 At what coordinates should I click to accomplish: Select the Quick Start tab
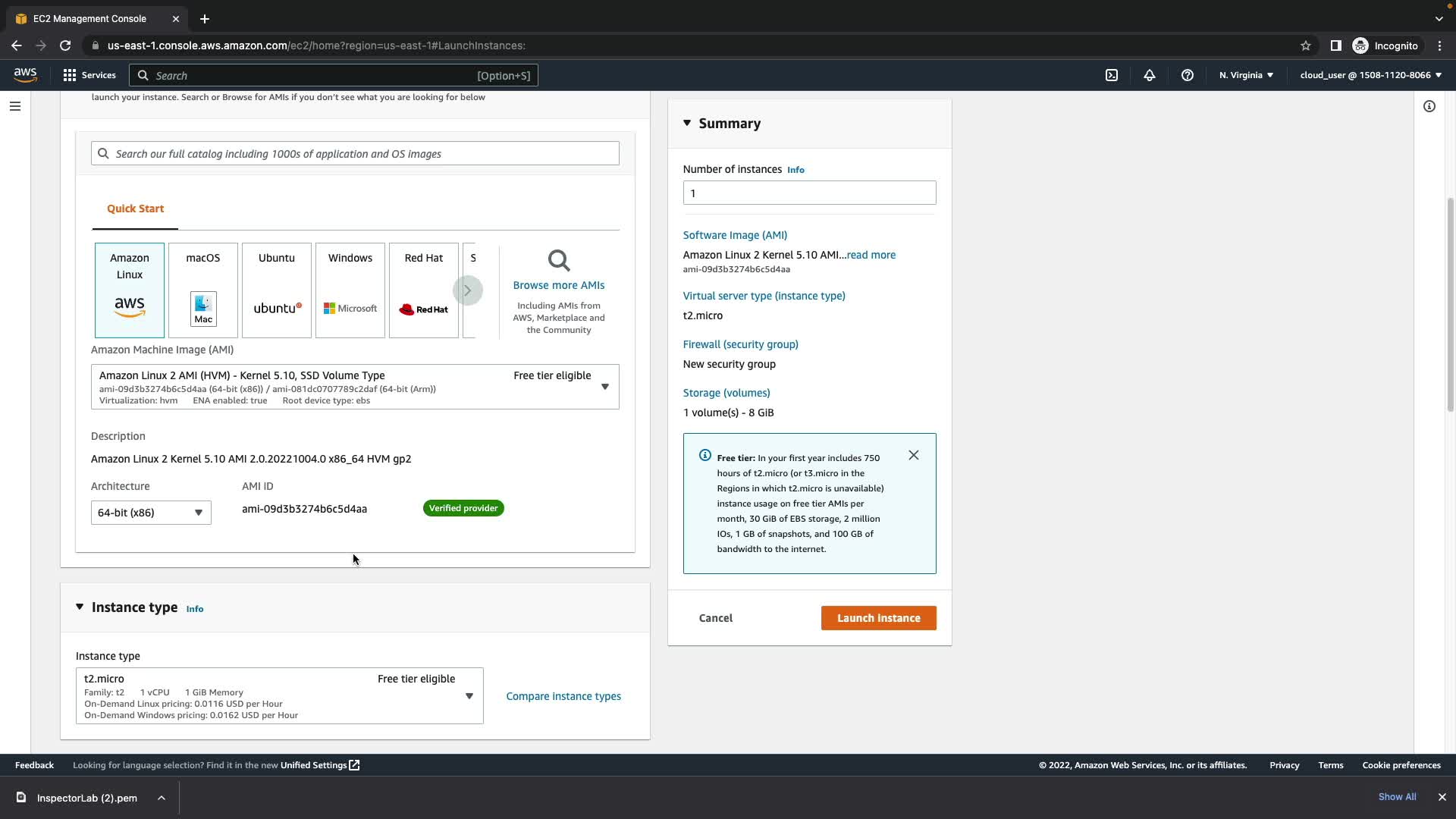135,209
